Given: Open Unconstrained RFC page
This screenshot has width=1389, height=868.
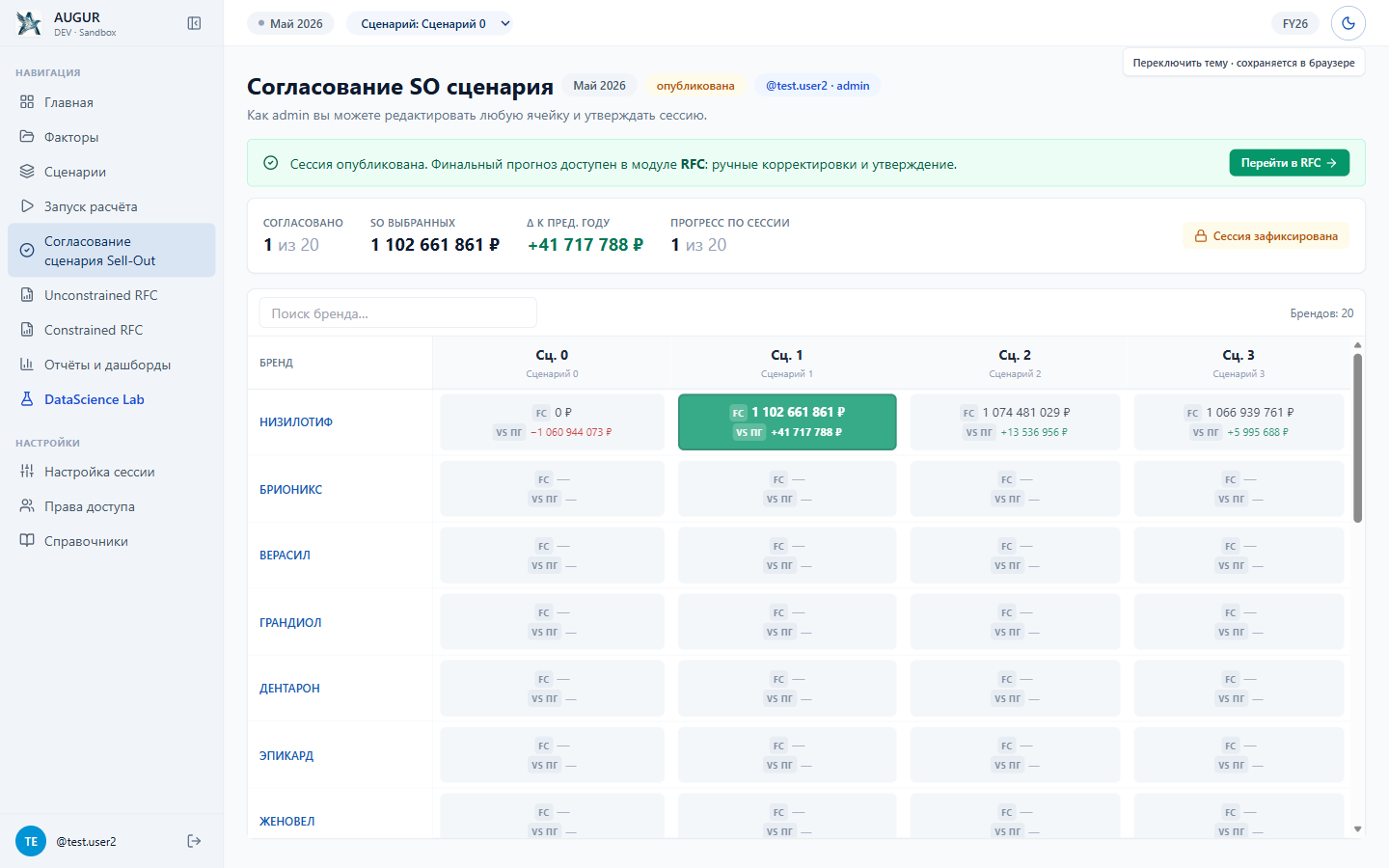Looking at the screenshot, I should (x=111, y=295).
